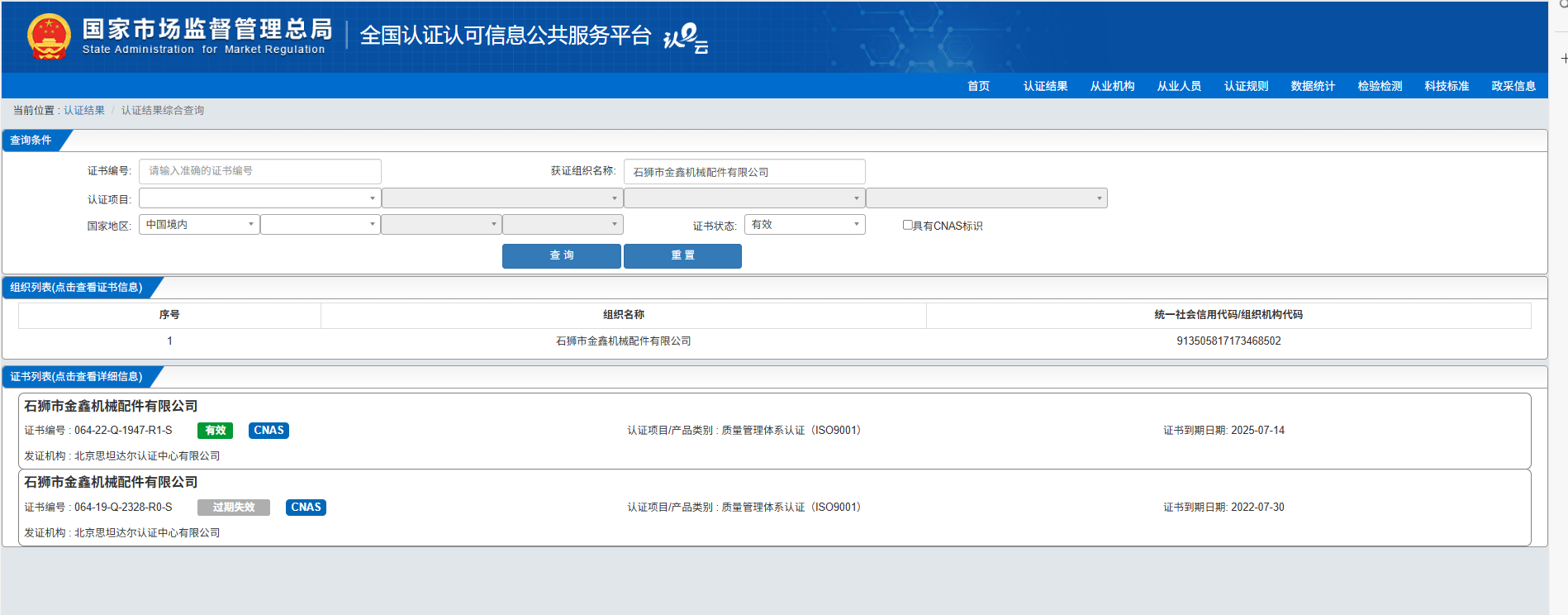
Task: Click expiry date 2022-07-30
Action: pyautogui.click(x=1257, y=508)
